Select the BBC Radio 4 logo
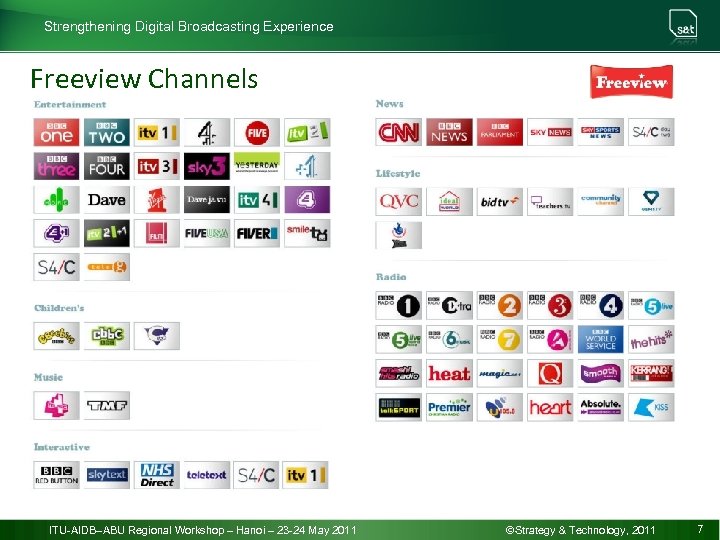Viewport: 720px width, 540px height. pos(601,305)
